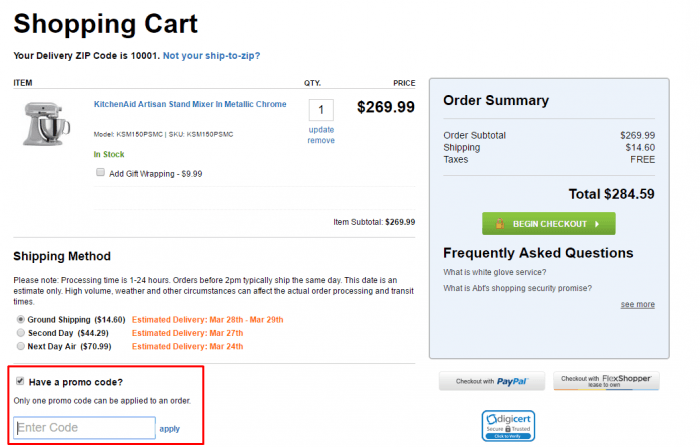The image size is (700, 447).
Task: Select Next Day Air shipping
Action: pos(21,346)
